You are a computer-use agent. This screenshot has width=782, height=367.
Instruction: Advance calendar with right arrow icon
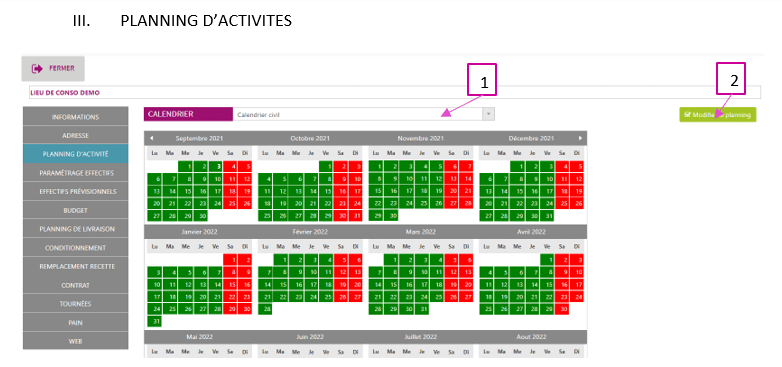pos(580,138)
